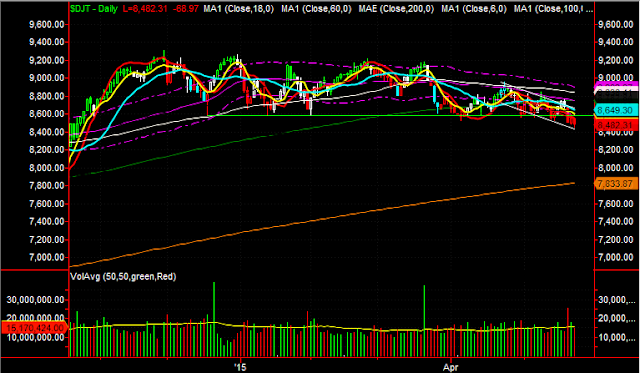This screenshot has width=640, height=373.
Task: Select the truncated MA1 (Close,100 indicator label
Action: point(553,9)
